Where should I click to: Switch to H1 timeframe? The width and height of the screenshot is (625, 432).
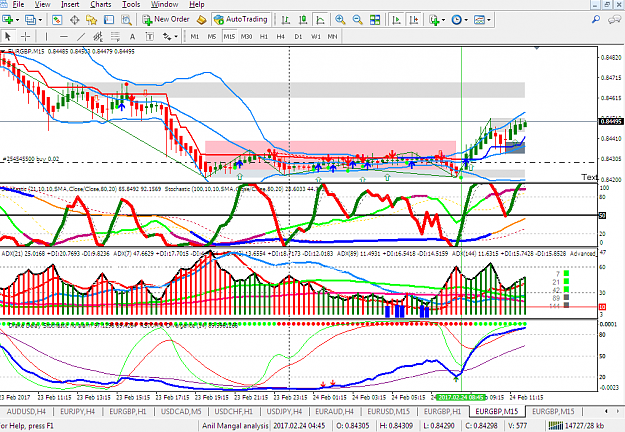(264, 37)
